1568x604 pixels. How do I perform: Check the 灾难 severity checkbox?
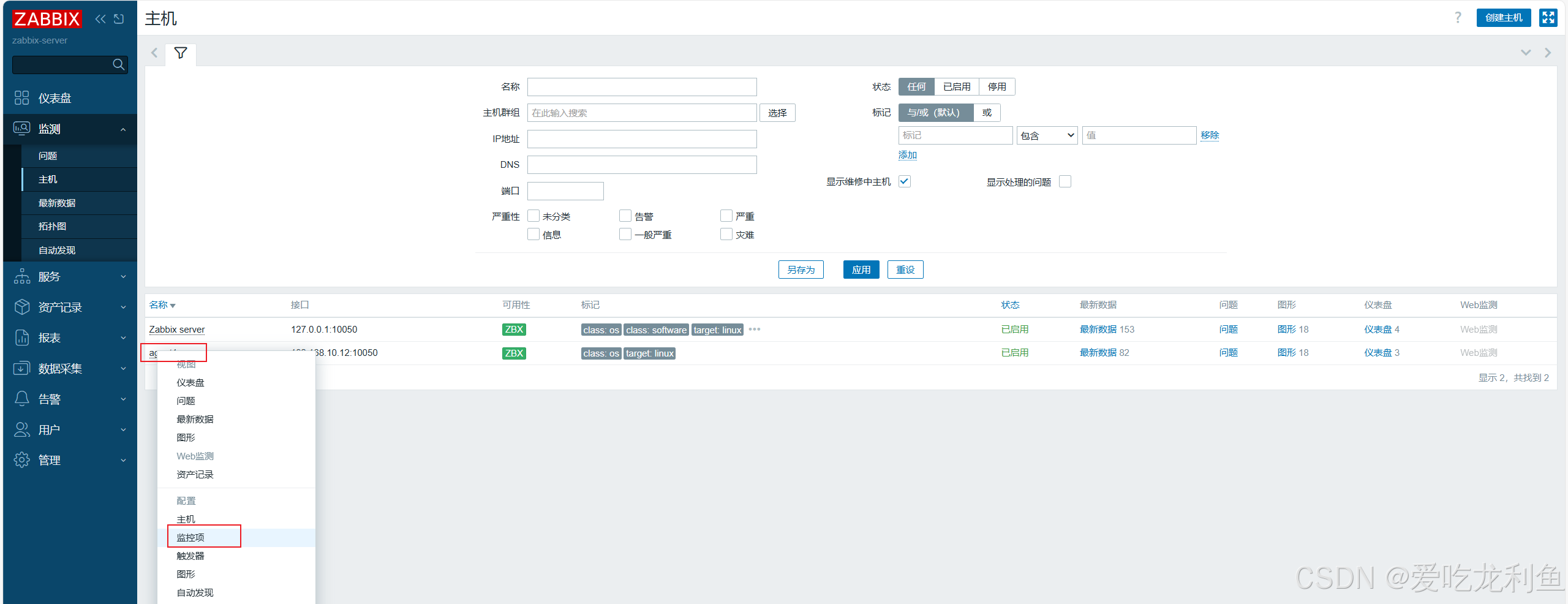[x=726, y=234]
